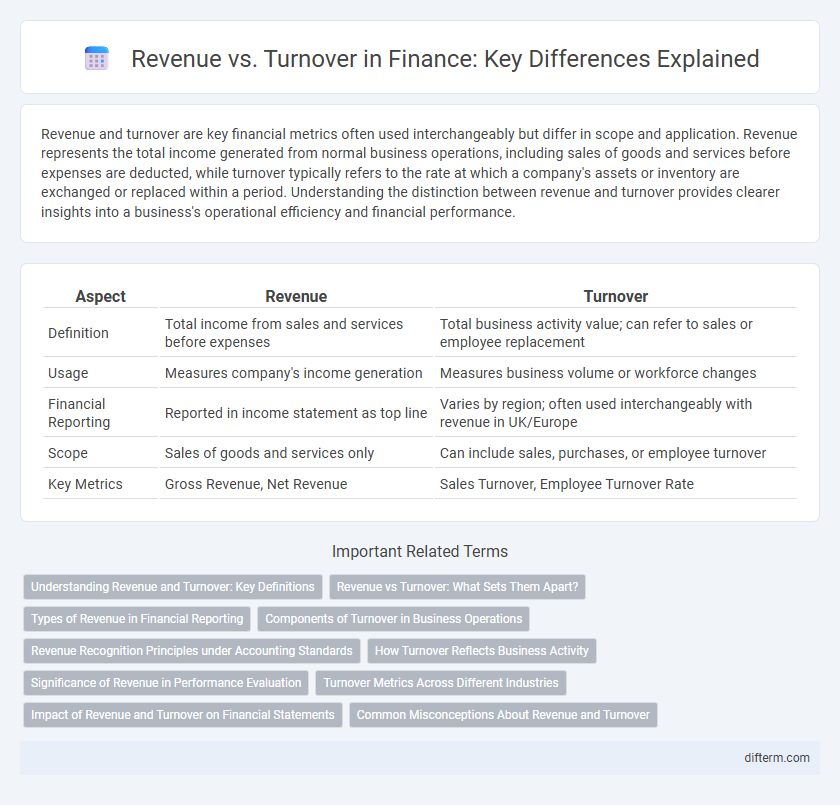Click cell 'Sales Turnover, Employee Turnover Rate'

pyautogui.click(x=616, y=484)
